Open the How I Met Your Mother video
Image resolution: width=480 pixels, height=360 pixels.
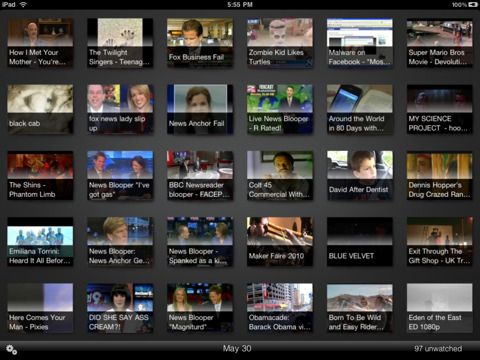tap(40, 43)
